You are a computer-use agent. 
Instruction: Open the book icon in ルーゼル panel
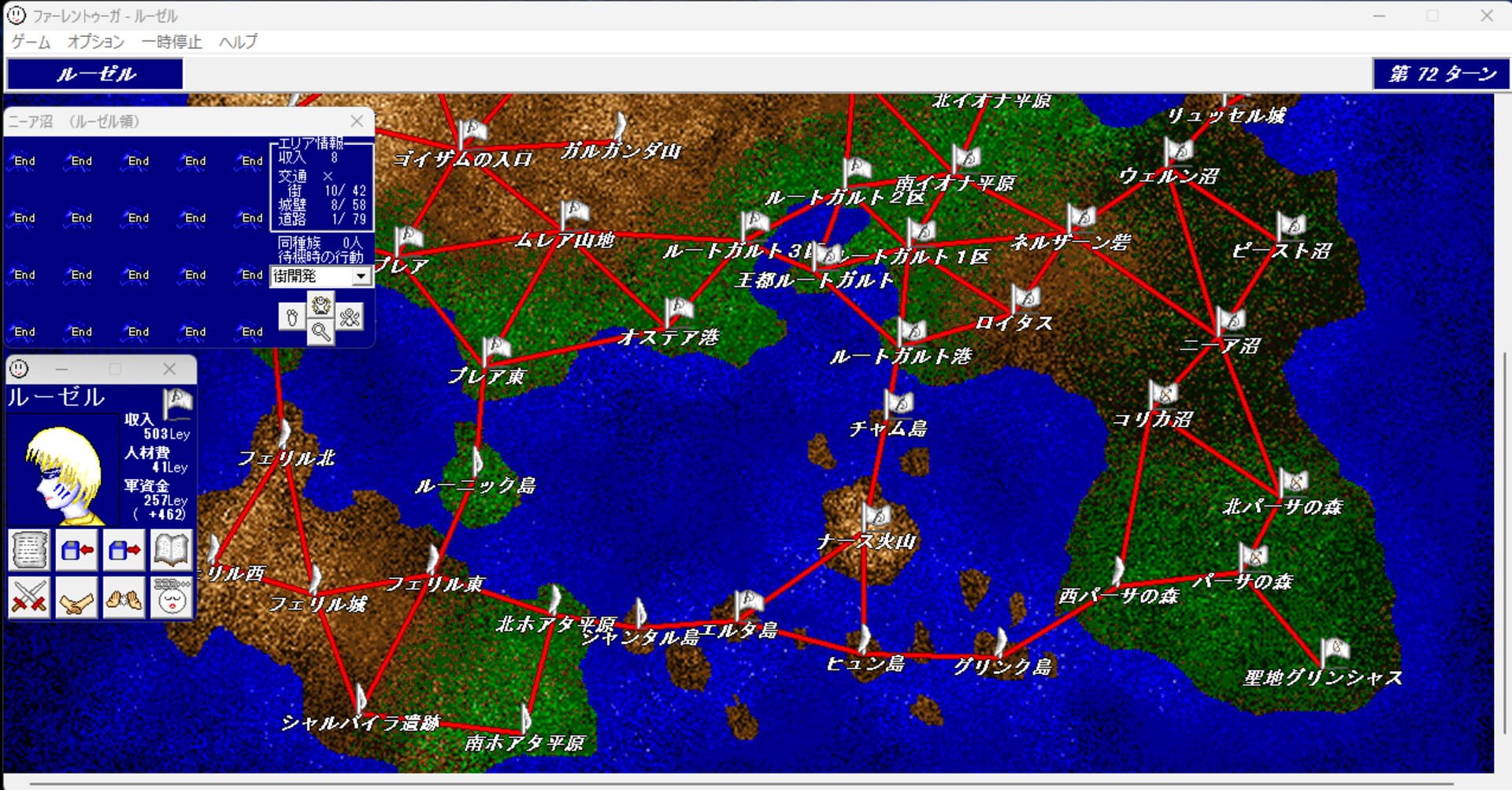[x=171, y=550]
